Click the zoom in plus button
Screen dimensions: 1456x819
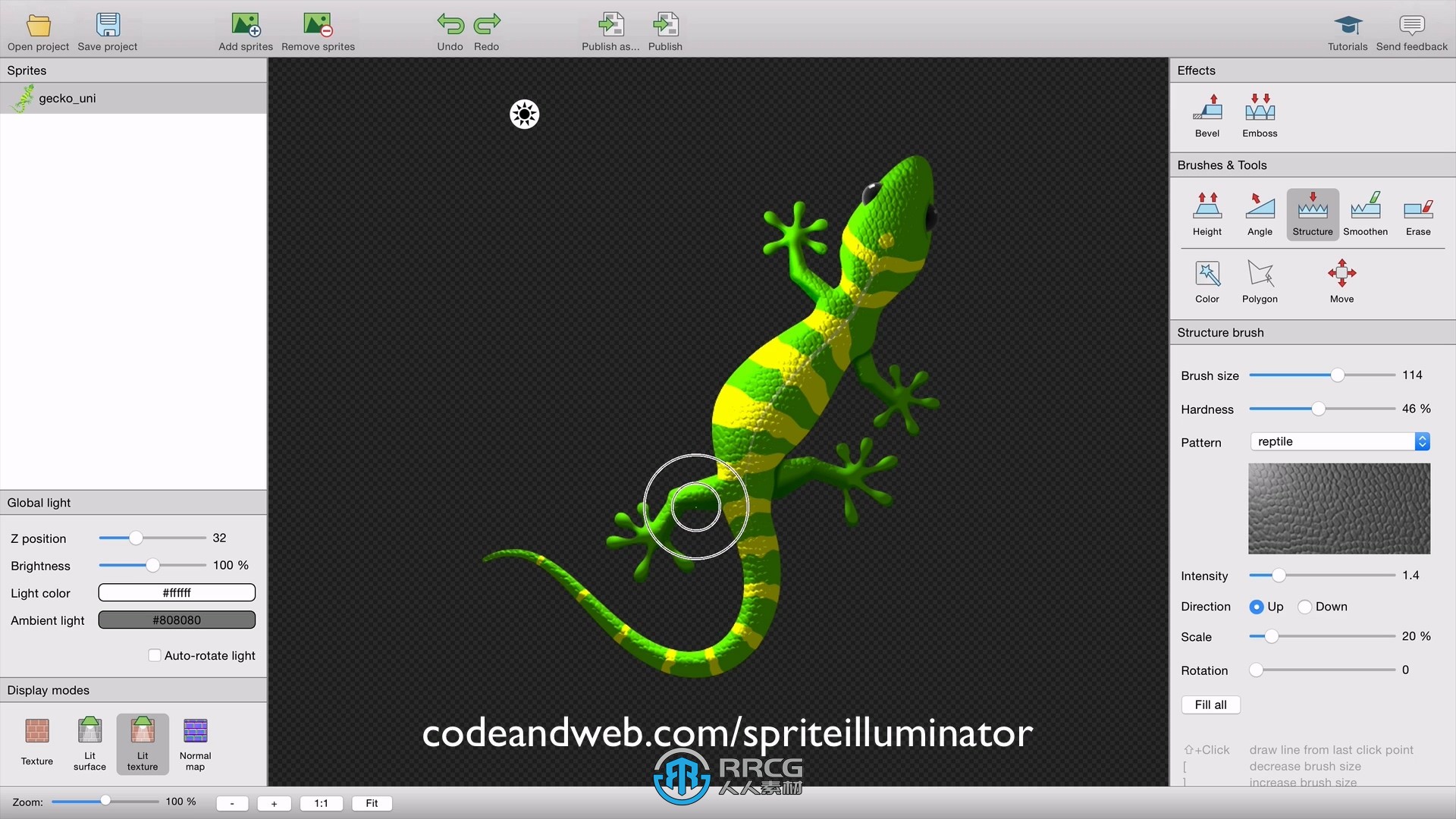pyautogui.click(x=274, y=803)
